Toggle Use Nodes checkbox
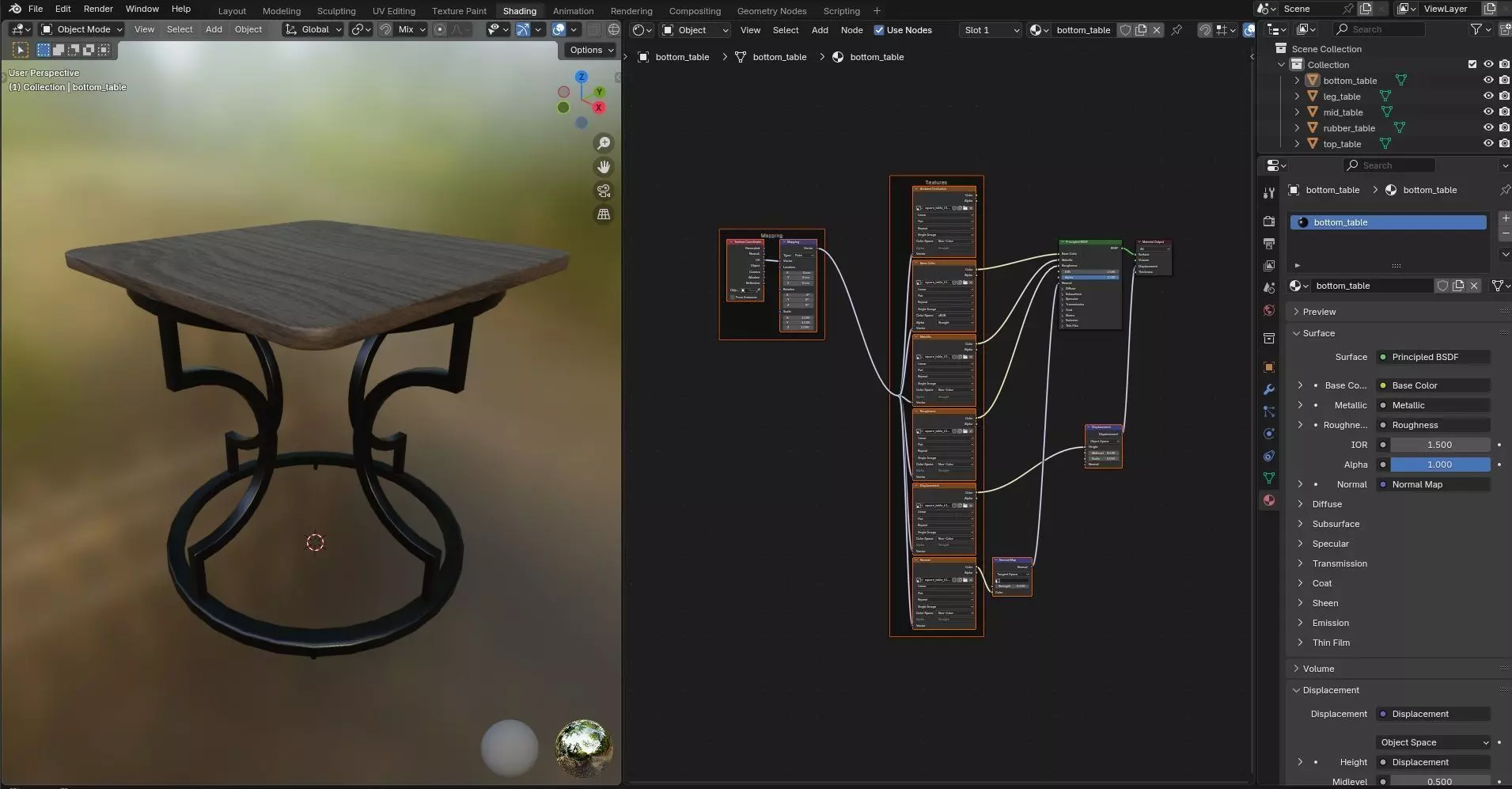The image size is (1512, 789). click(x=878, y=30)
